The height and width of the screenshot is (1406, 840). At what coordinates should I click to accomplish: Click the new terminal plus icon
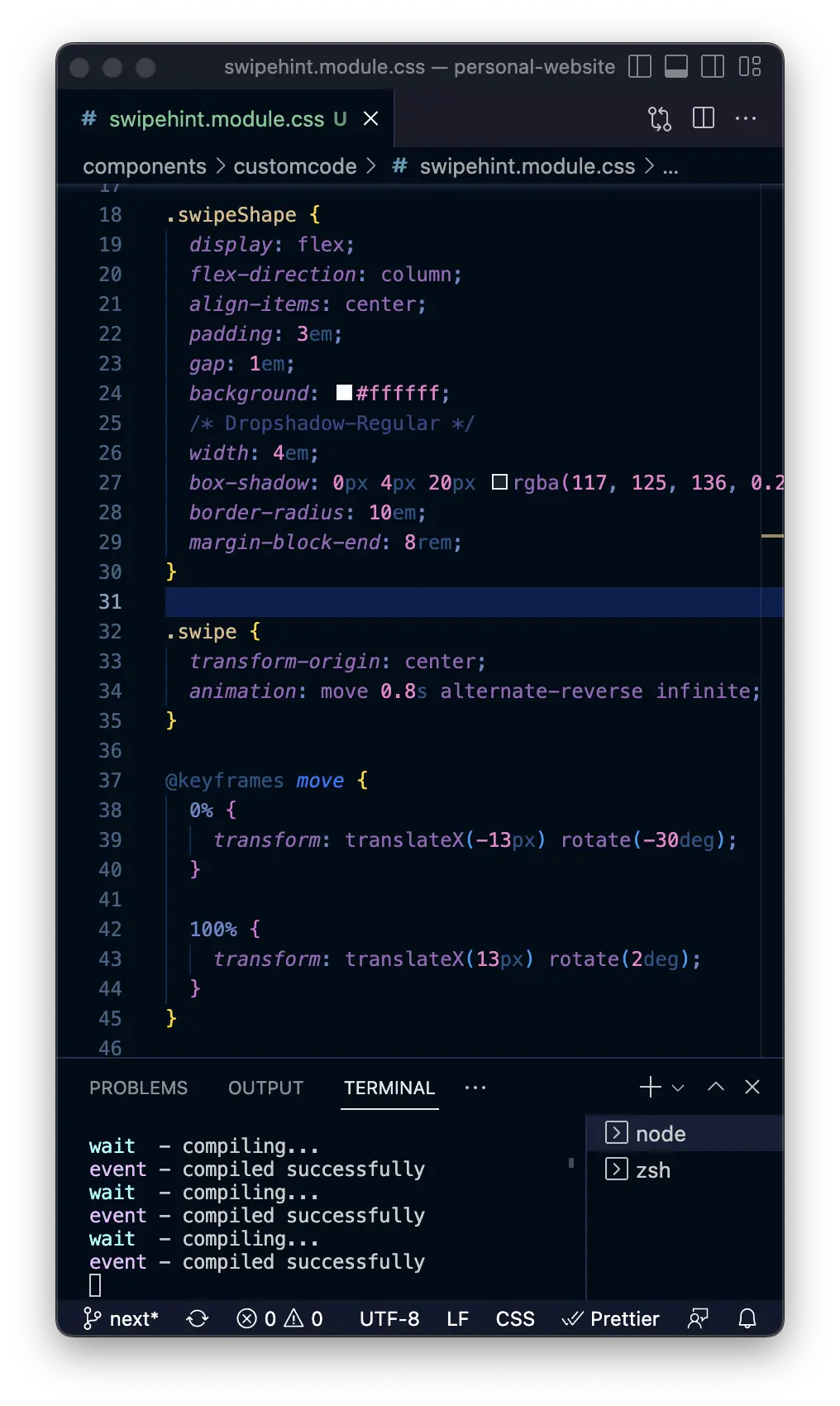(x=651, y=1087)
